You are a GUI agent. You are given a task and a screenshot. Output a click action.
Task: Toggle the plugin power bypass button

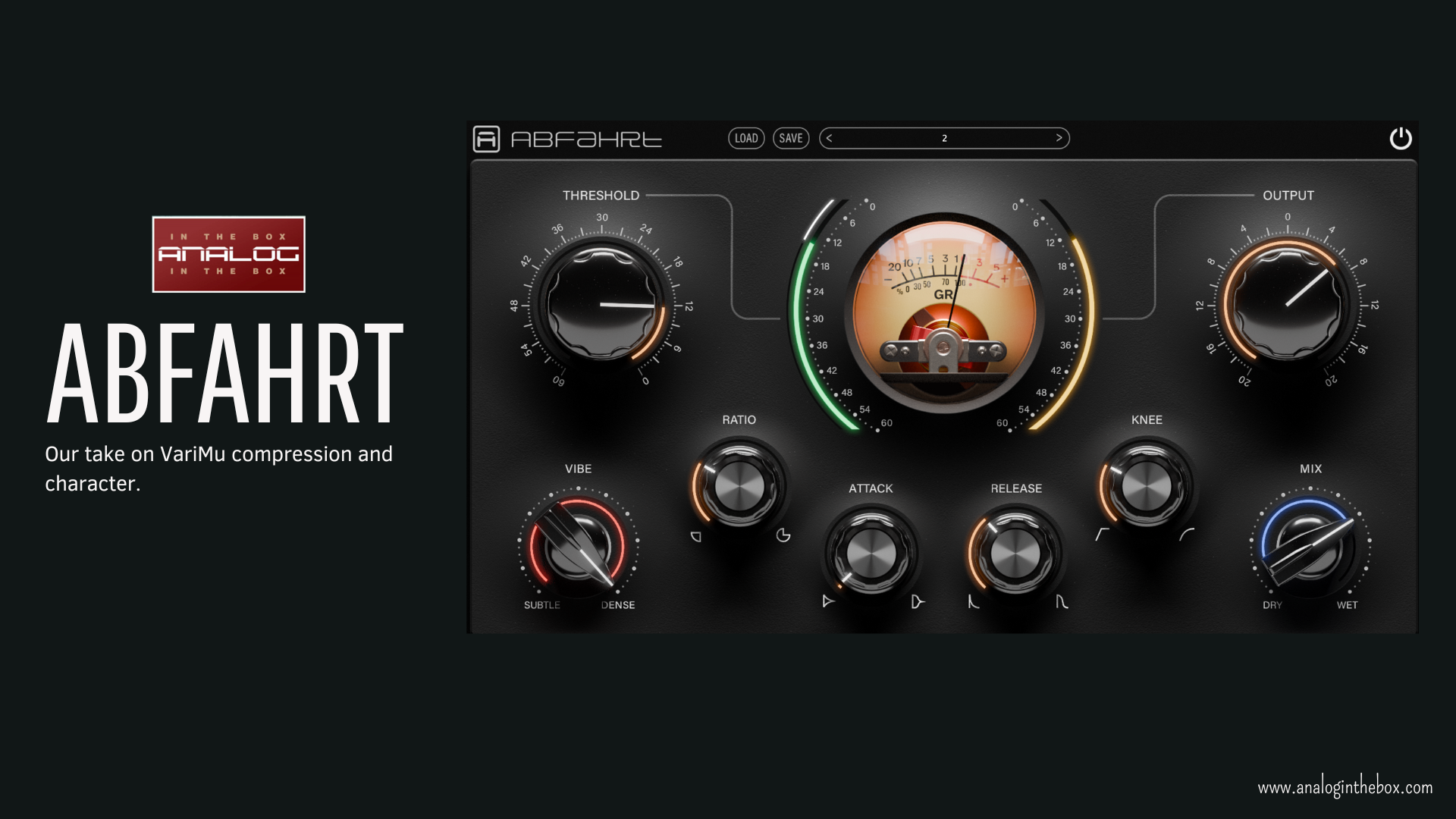[1400, 138]
